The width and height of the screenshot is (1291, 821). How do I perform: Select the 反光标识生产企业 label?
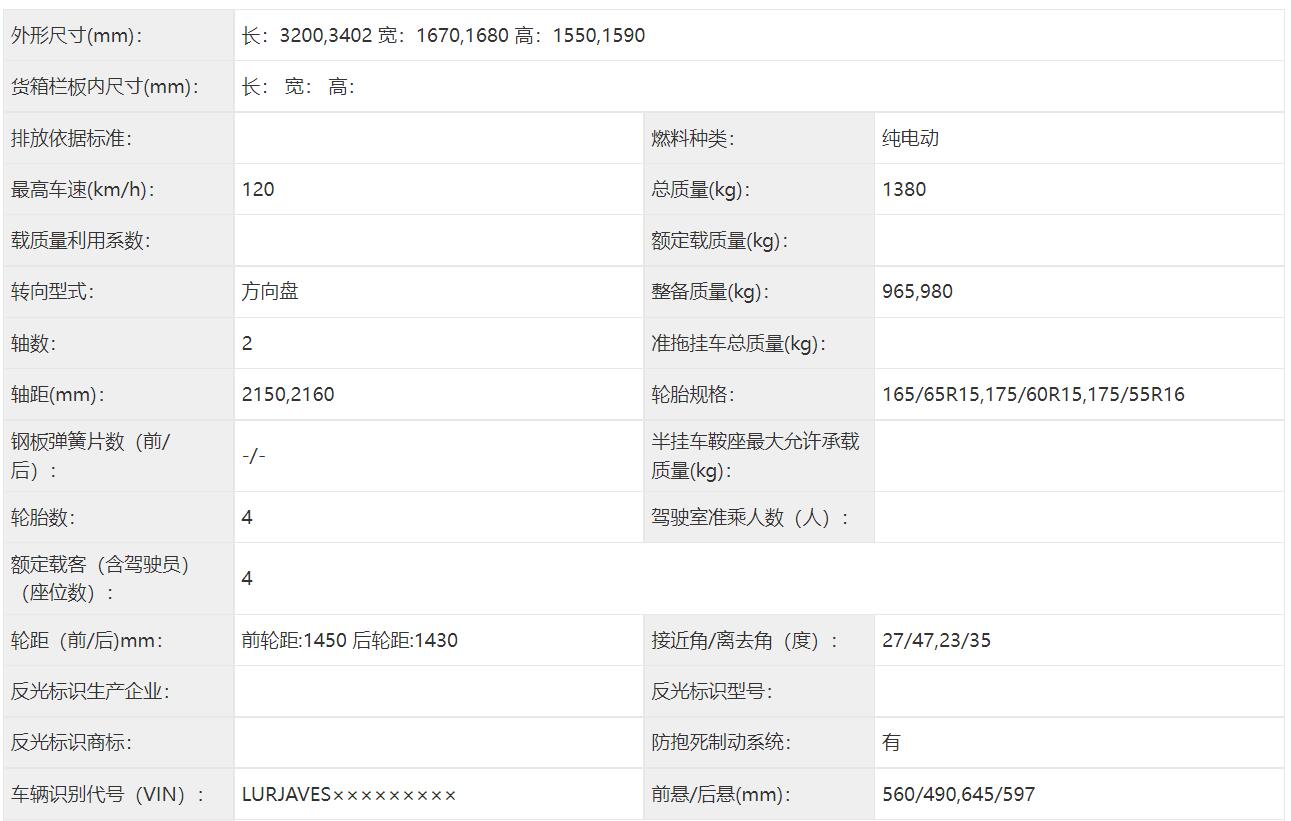(90, 692)
